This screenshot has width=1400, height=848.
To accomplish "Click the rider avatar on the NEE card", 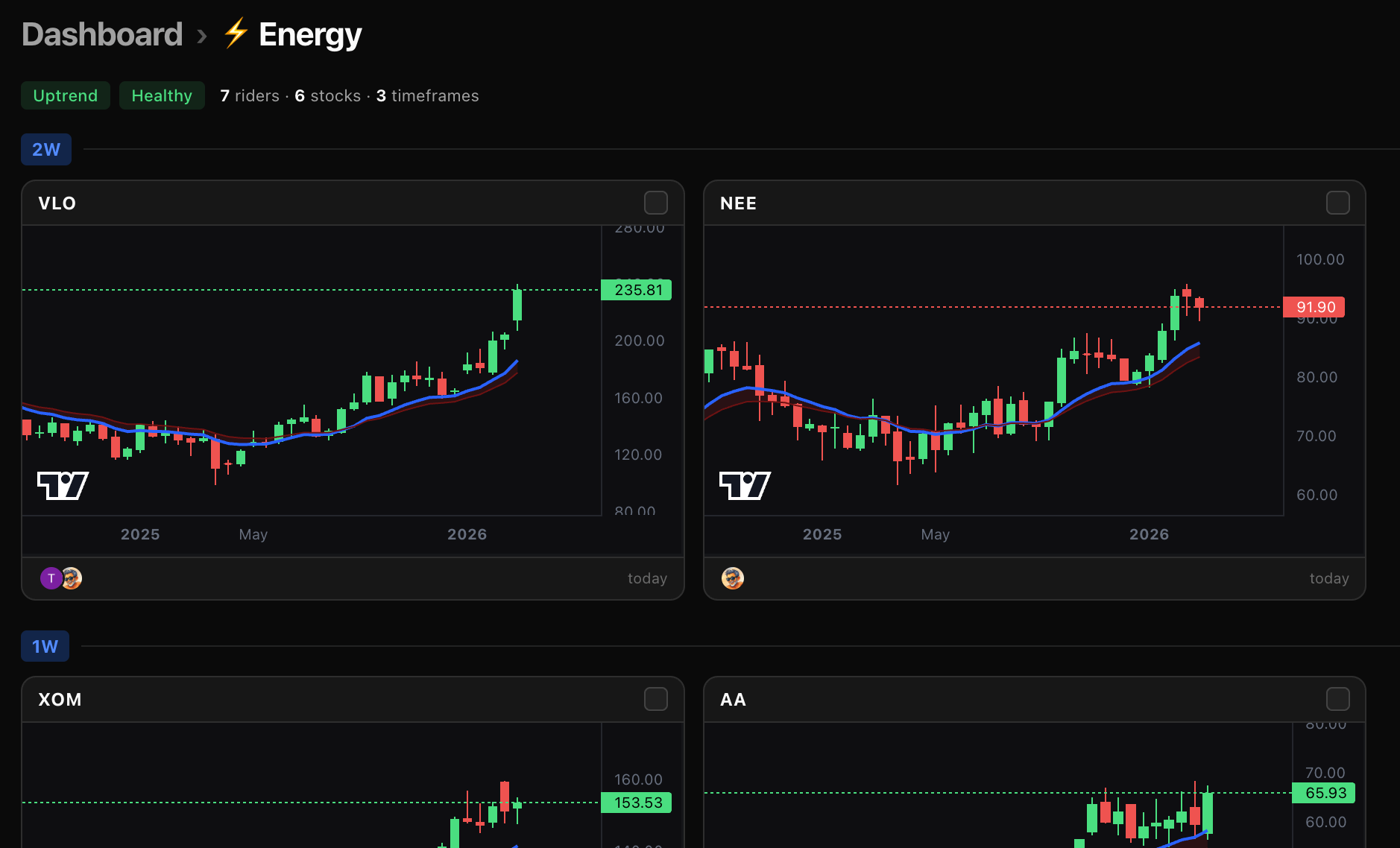I will (x=732, y=578).
